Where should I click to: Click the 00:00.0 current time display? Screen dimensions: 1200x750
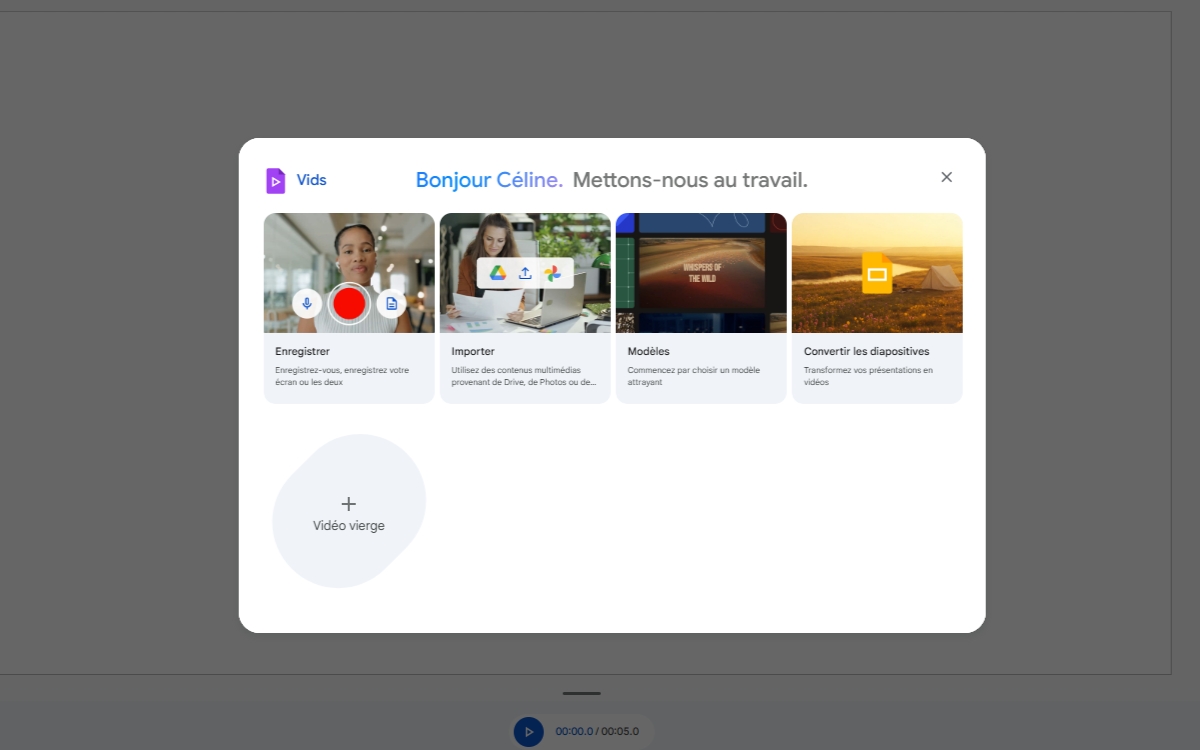click(x=575, y=731)
